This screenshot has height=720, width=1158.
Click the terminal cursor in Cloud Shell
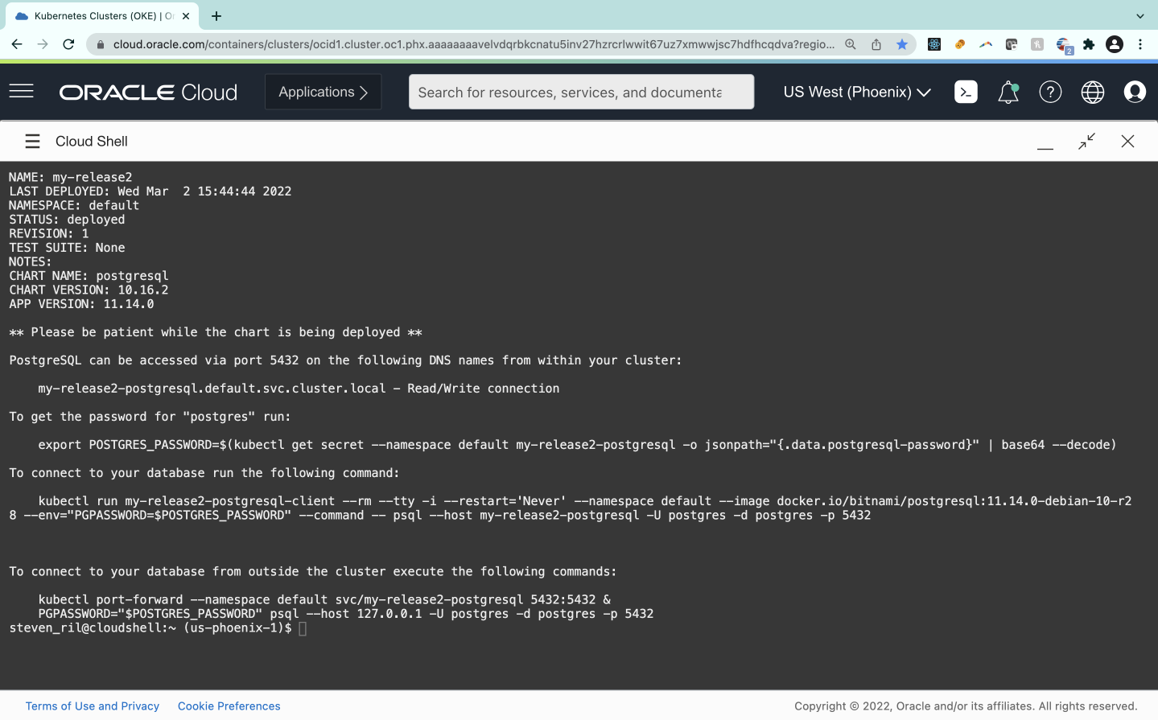click(302, 628)
